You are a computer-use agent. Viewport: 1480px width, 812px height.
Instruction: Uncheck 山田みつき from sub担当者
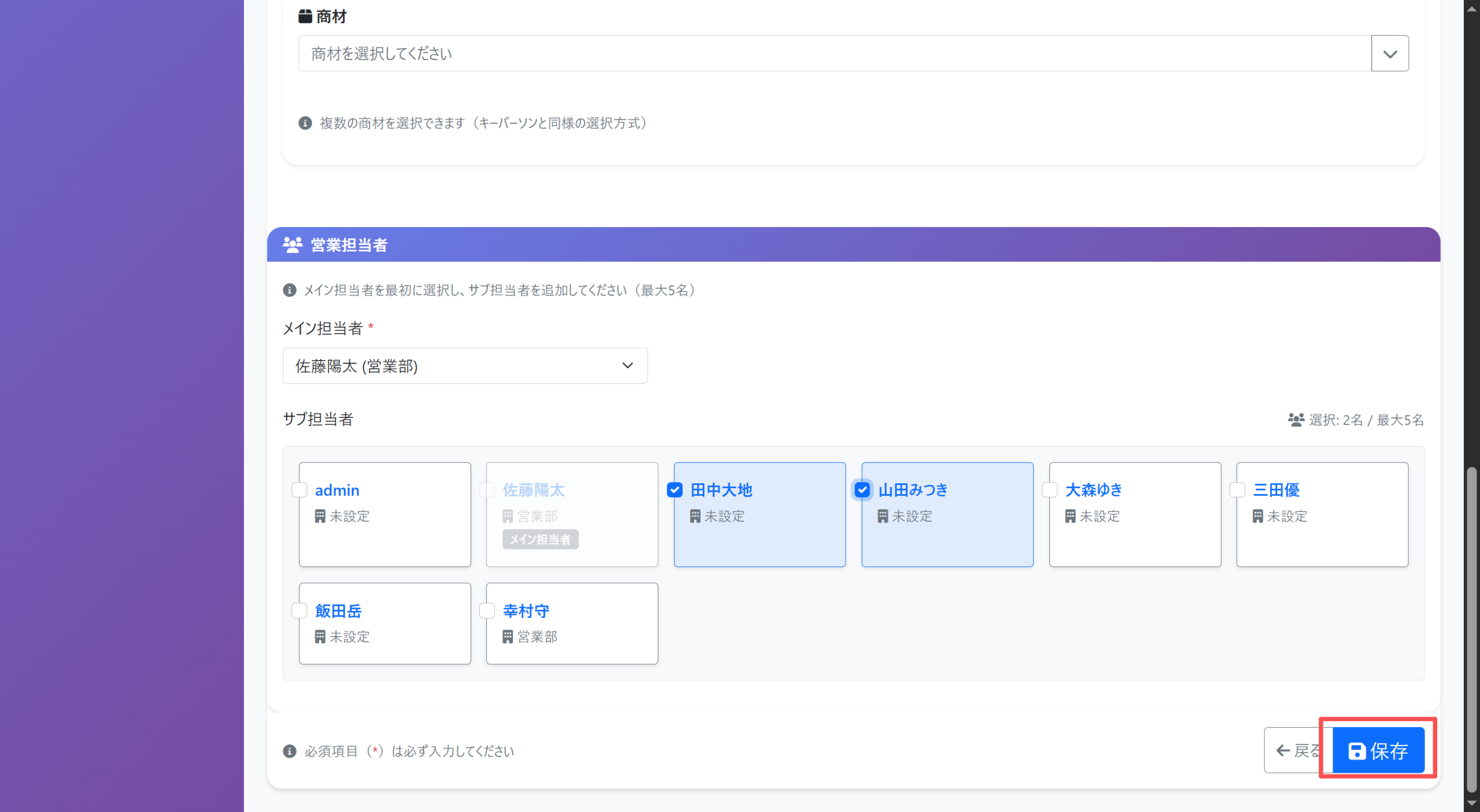coord(862,490)
